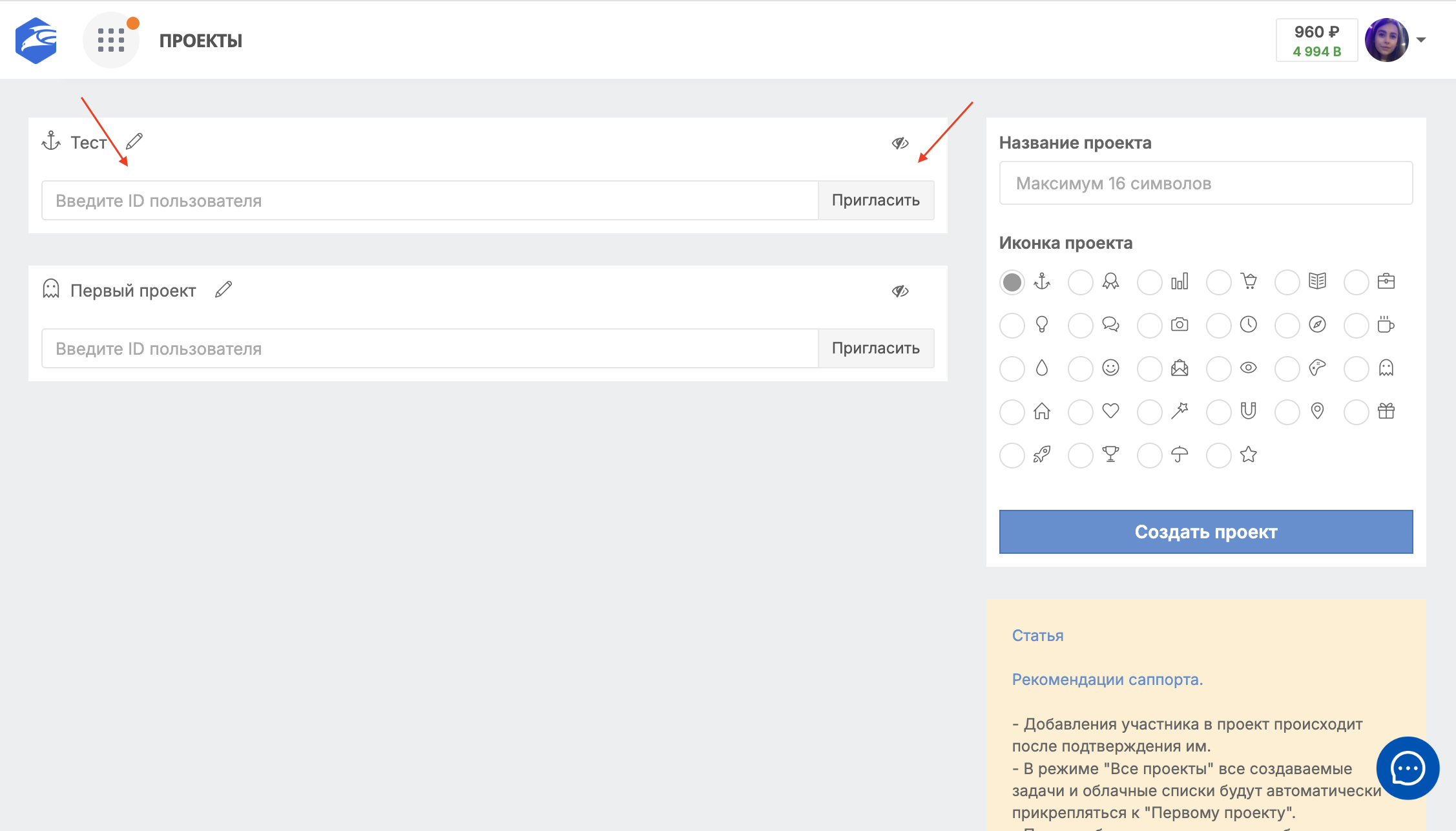Viewport: 1456px width, 831px height.
Task: Click the ghost icon in the icon grid
Action: (1386, 368)
